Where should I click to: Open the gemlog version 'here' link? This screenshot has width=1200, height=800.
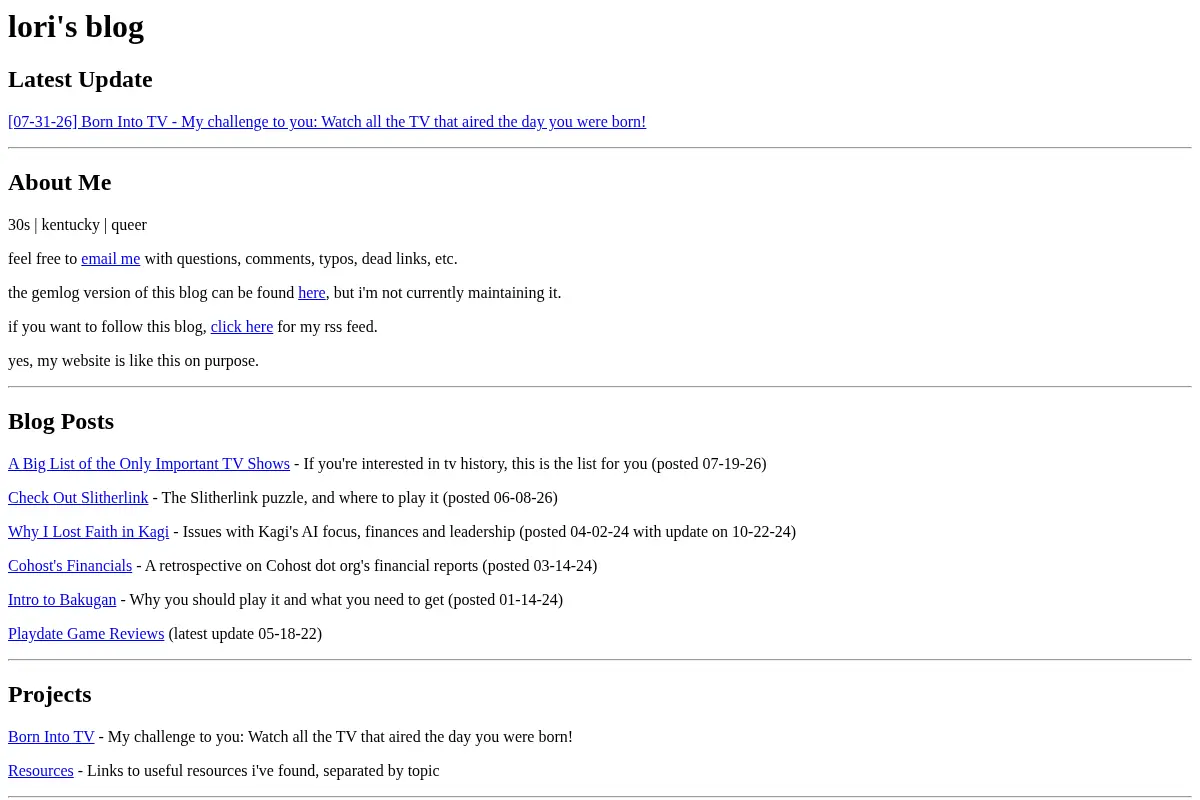(x=312, y=293)
